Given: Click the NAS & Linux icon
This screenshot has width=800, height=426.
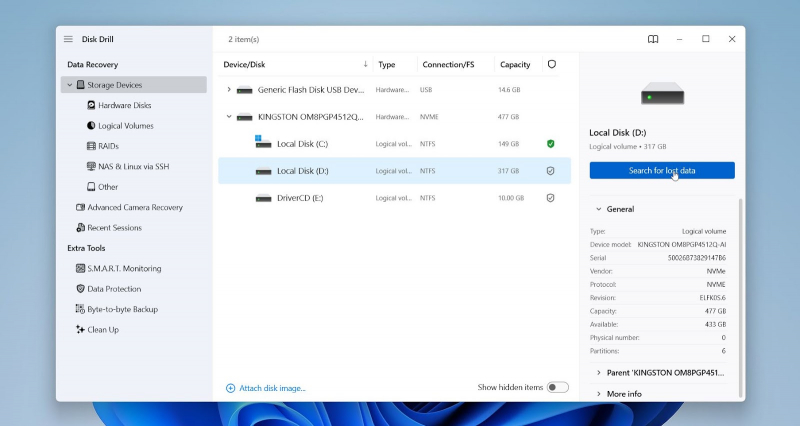Looking at the screenshot, I should (91, 166).
